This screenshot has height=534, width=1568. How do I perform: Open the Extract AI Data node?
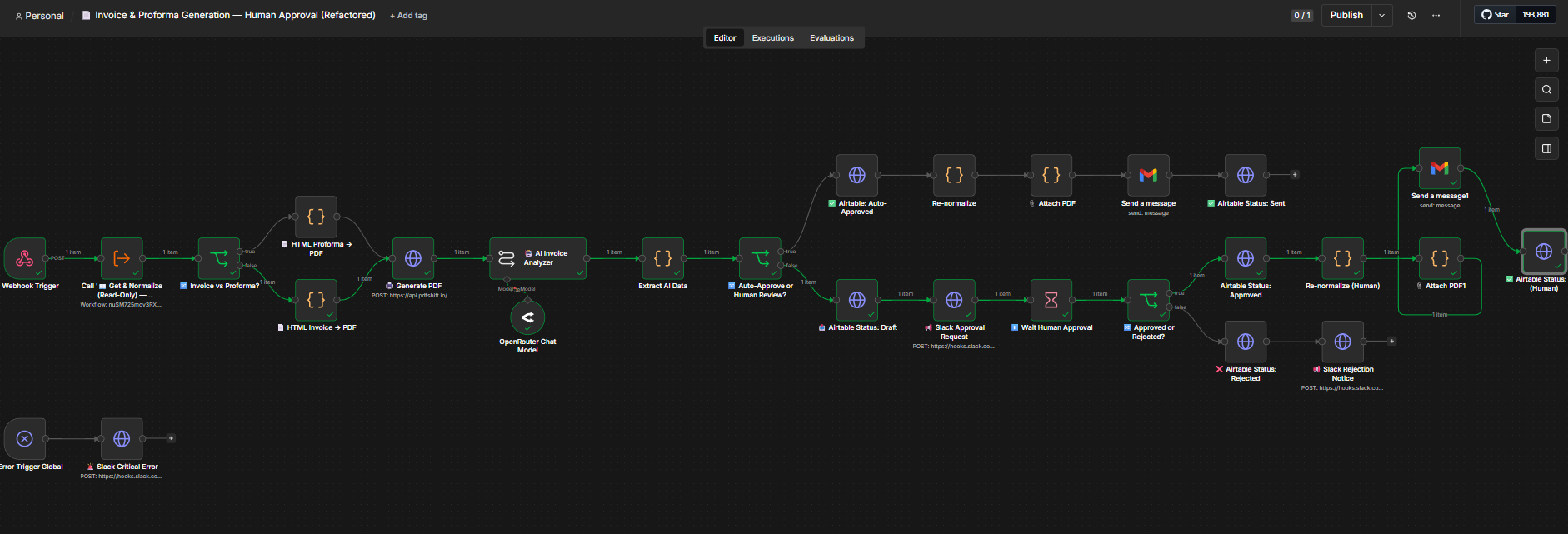pyautogui.click(x=663, y=258)
